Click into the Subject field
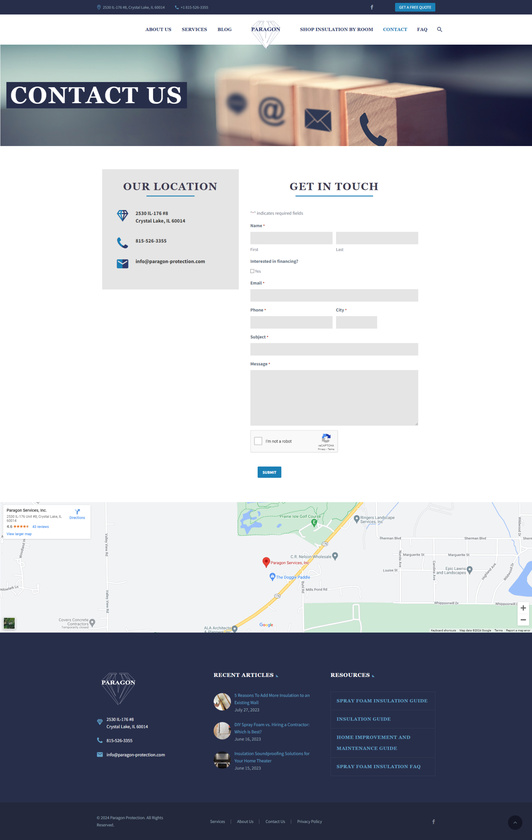Screen dimensions: 532x840 coord(334,349)
